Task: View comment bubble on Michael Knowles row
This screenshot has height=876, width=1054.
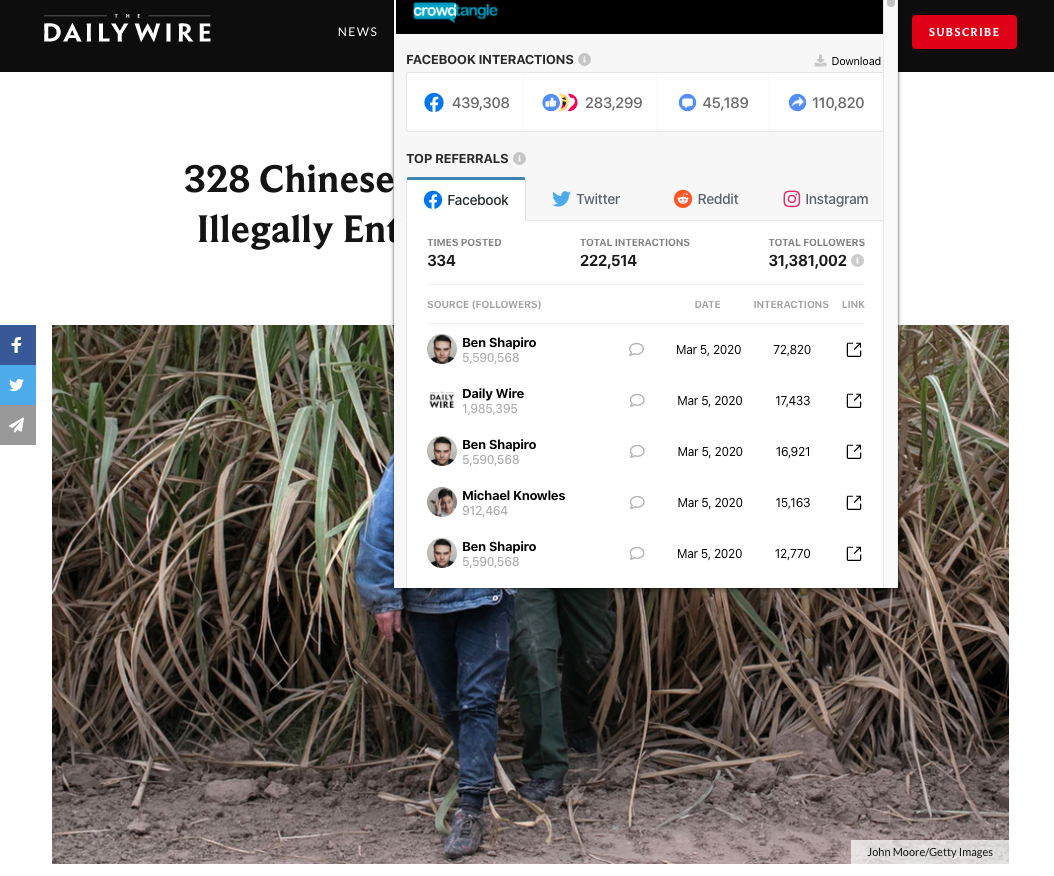Action: tap(637, 503)
